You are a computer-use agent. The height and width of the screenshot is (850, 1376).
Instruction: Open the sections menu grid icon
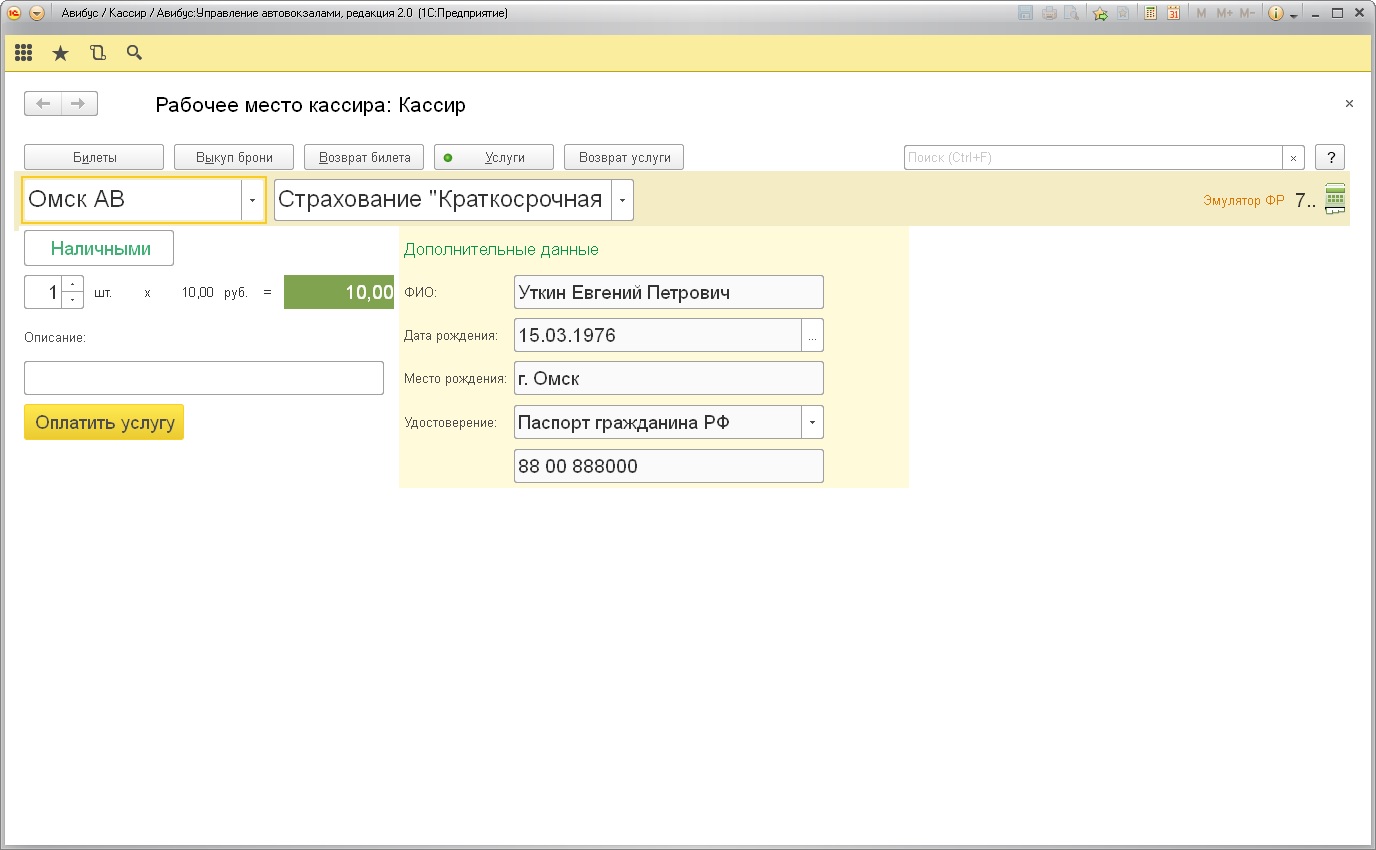click(24, 53)
